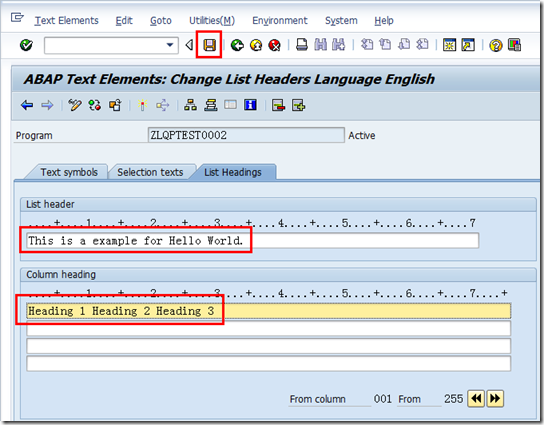Click the blue forward arrow in application toolbar
544x425 pixels.
47,105
